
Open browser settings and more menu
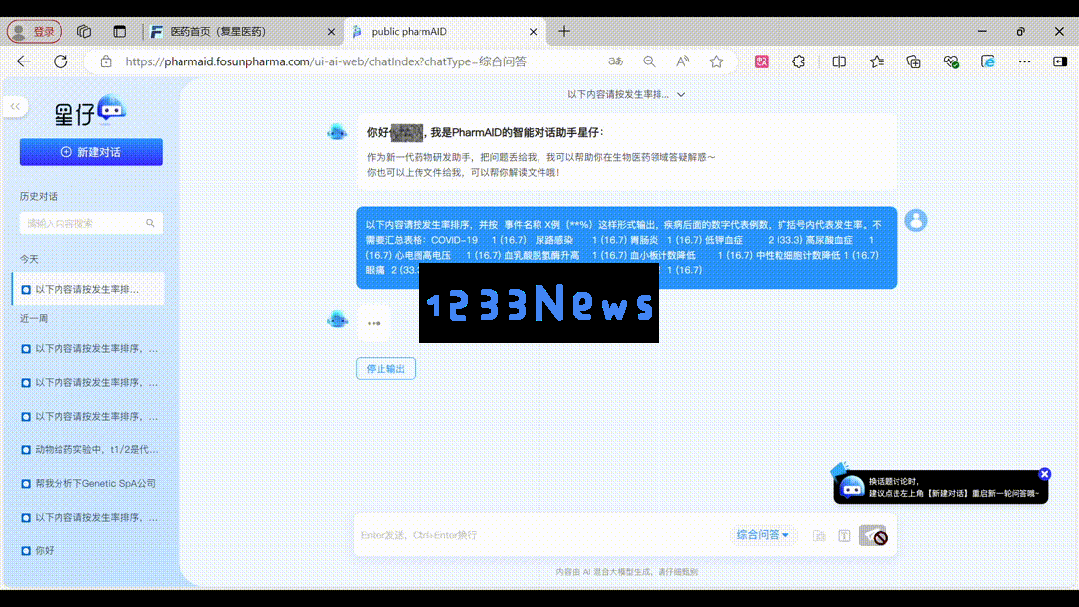[x=1025, y=61]
